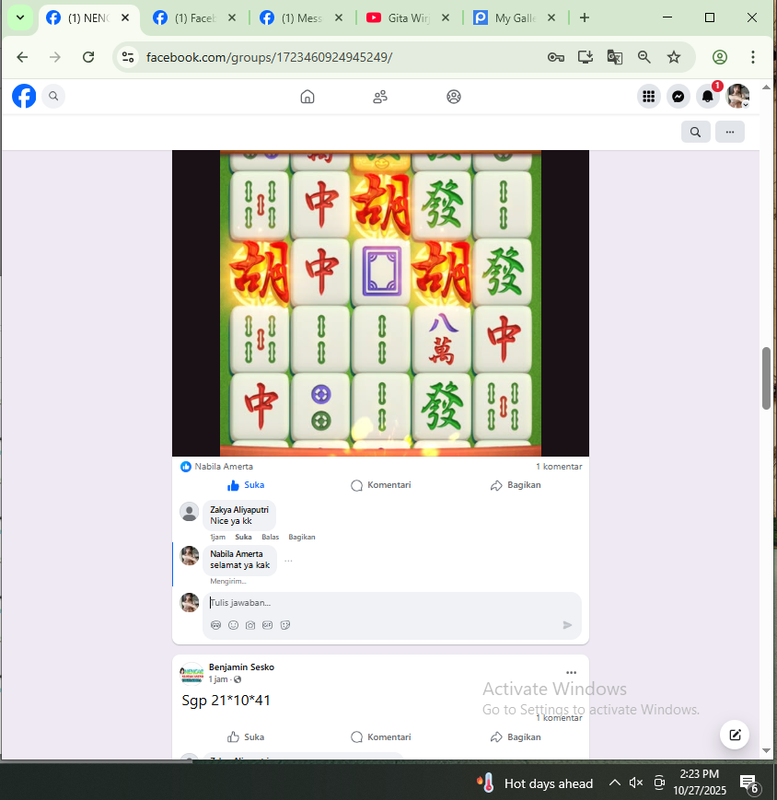
Task: Open the zoom magnifier icon in address bar
Action: (644, 57)
